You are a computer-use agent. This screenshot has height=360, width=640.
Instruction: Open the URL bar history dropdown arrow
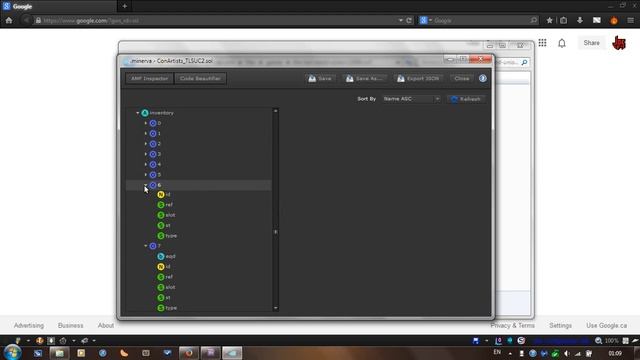[x=400, y=20]
